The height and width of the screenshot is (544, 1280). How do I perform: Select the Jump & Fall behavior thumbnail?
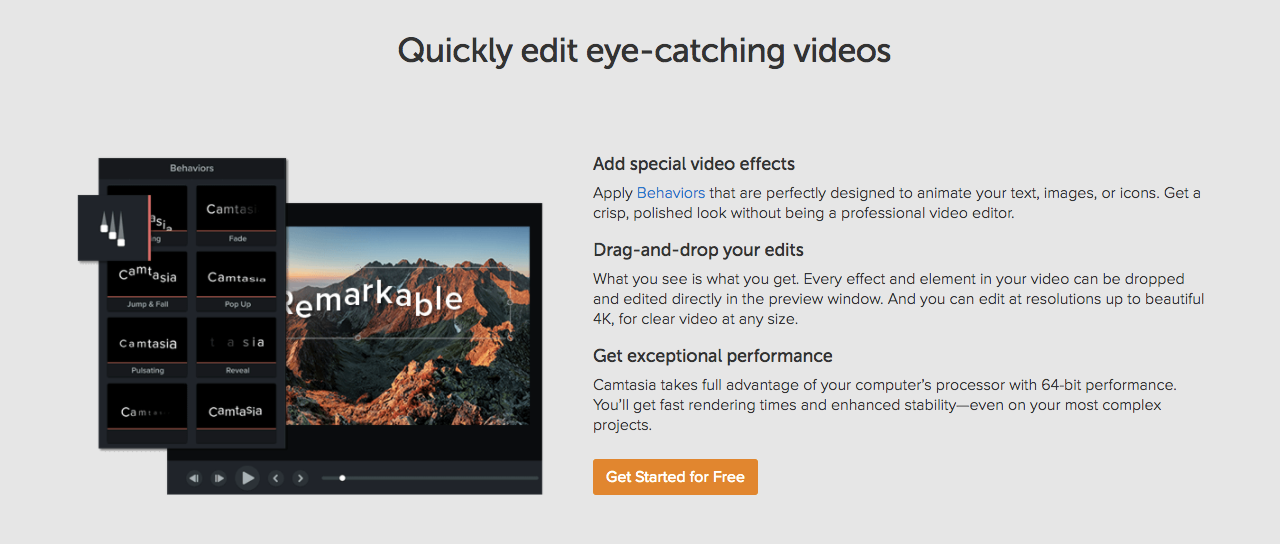[146, 276]
